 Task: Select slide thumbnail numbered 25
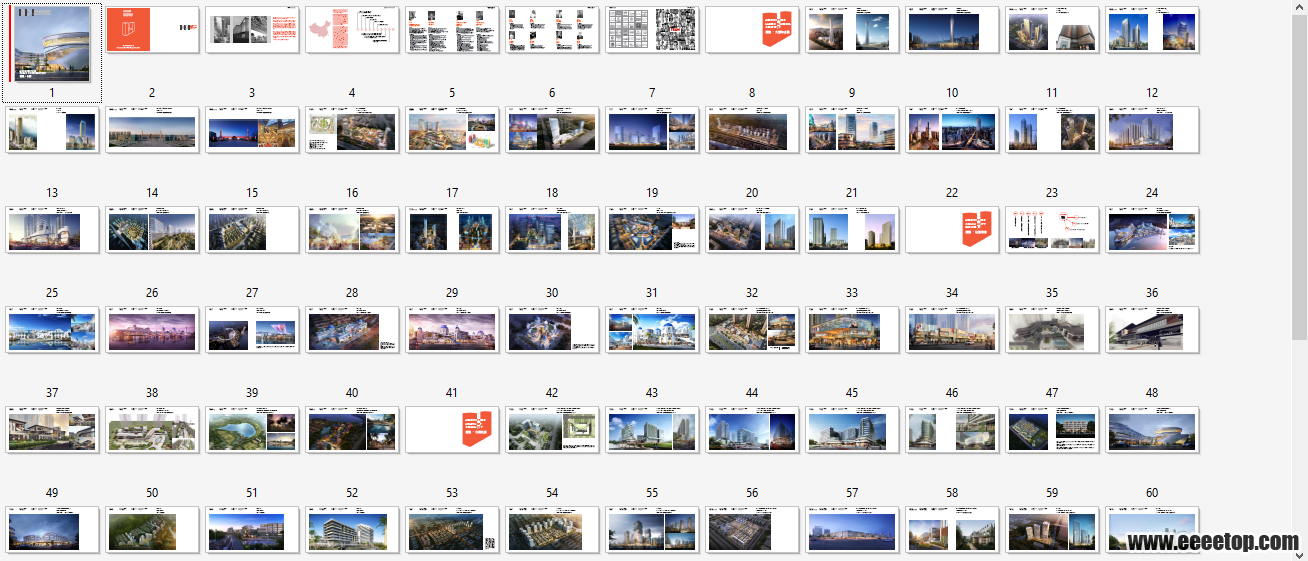[x=52, y=230]
